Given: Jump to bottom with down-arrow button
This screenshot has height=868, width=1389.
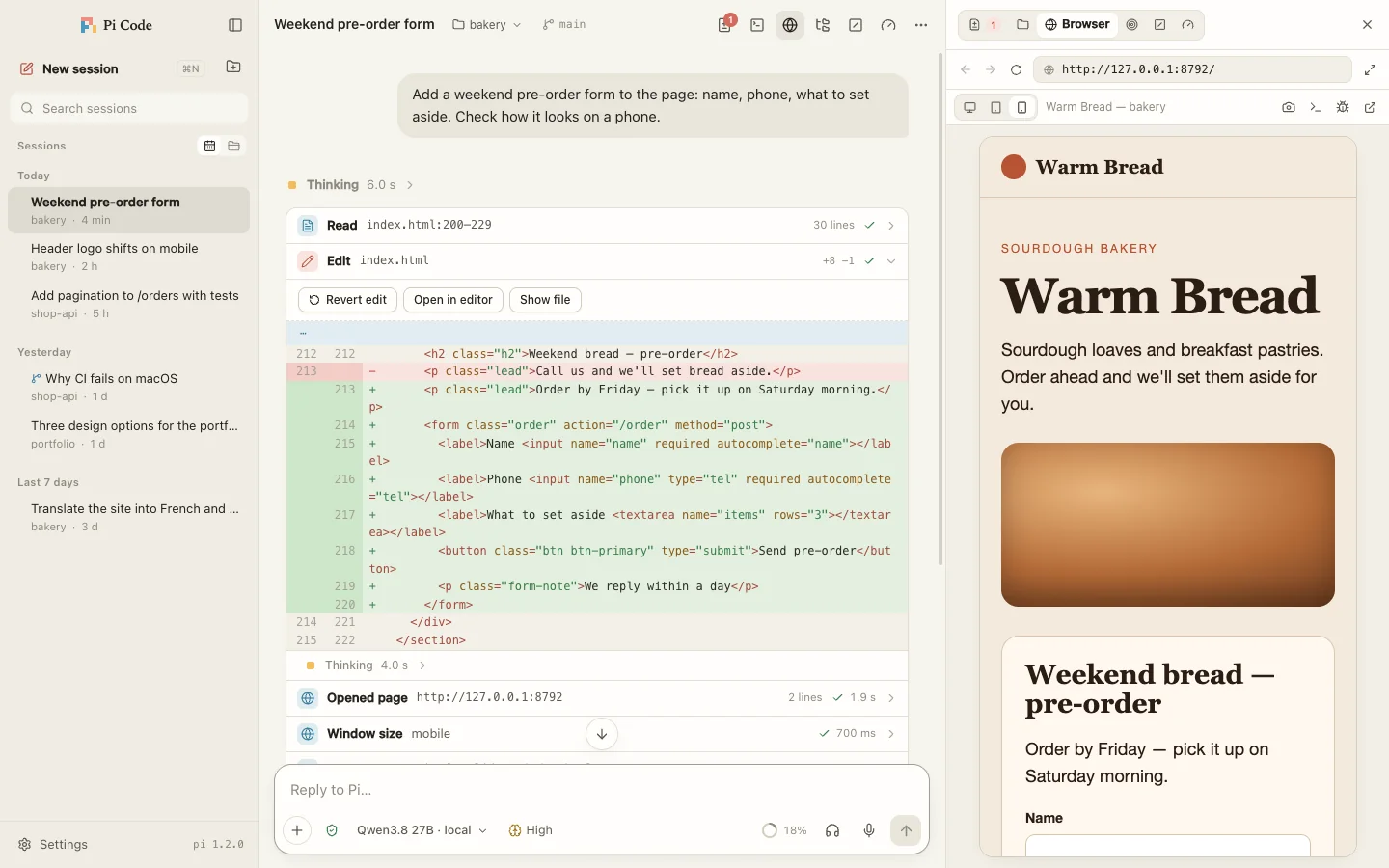Looking at the screenshot, I should [602, 734].
